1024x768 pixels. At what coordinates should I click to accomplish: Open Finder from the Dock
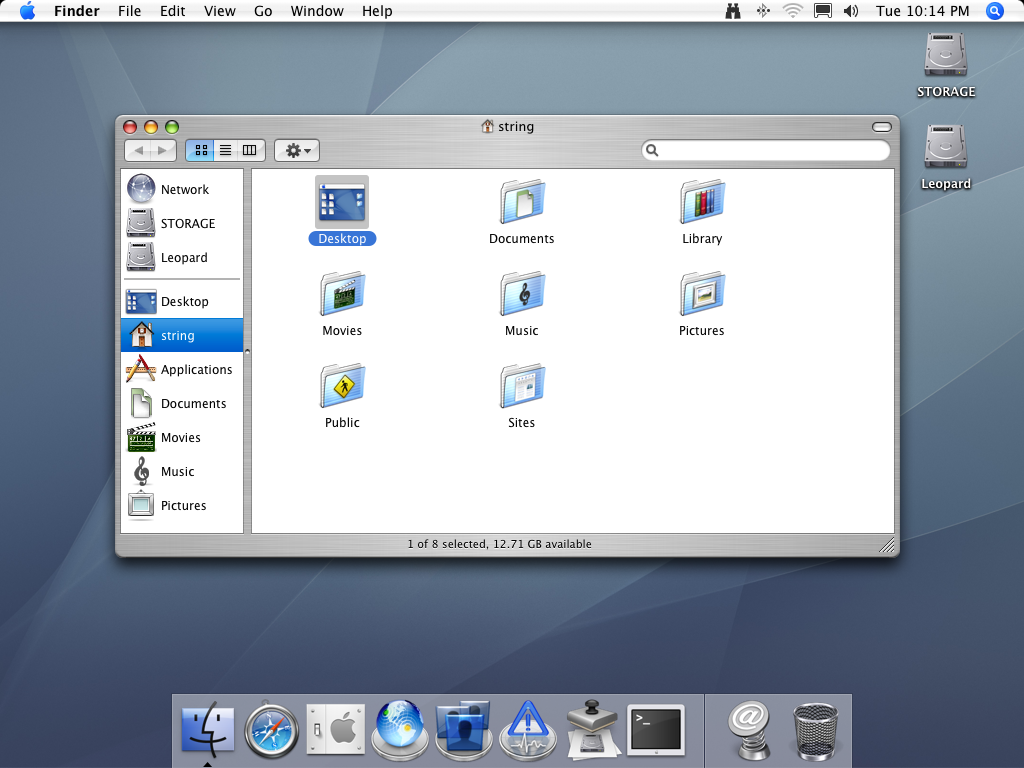pos(208,729)
